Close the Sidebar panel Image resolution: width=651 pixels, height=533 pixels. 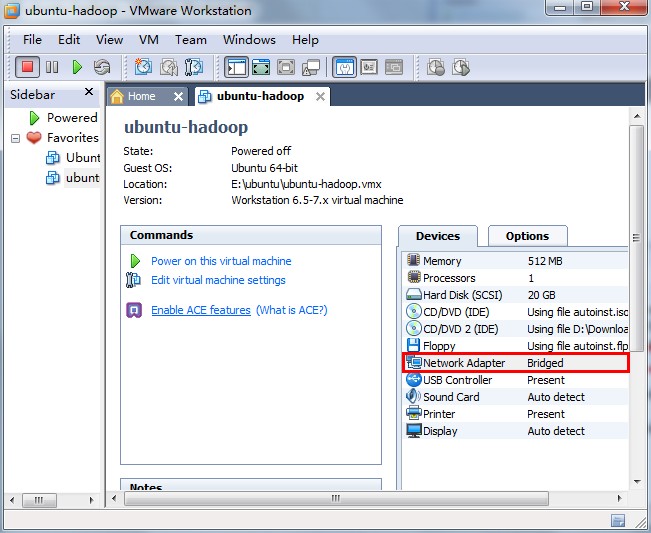click(x=89, y=92)
